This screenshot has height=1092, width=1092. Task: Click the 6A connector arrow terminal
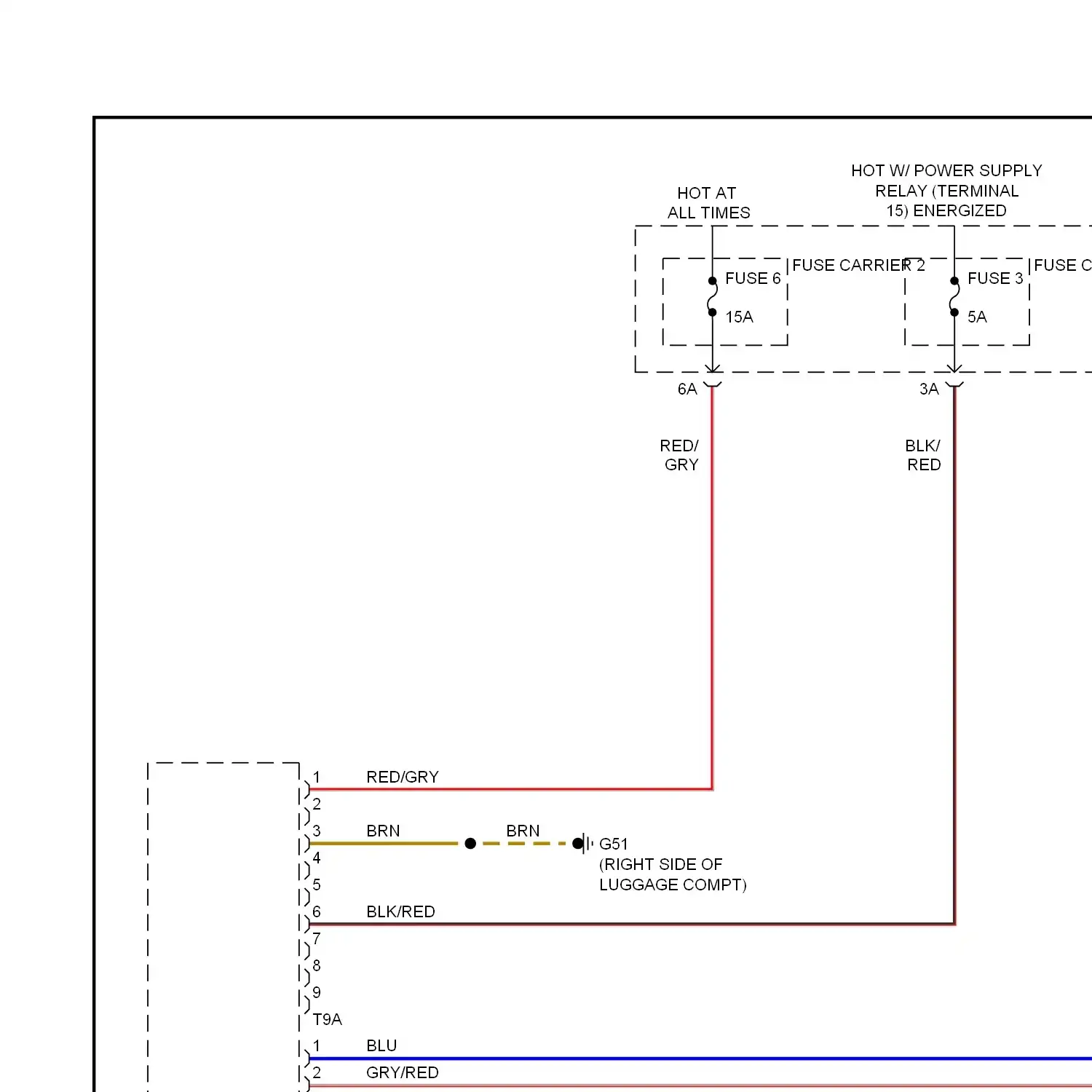712,376
